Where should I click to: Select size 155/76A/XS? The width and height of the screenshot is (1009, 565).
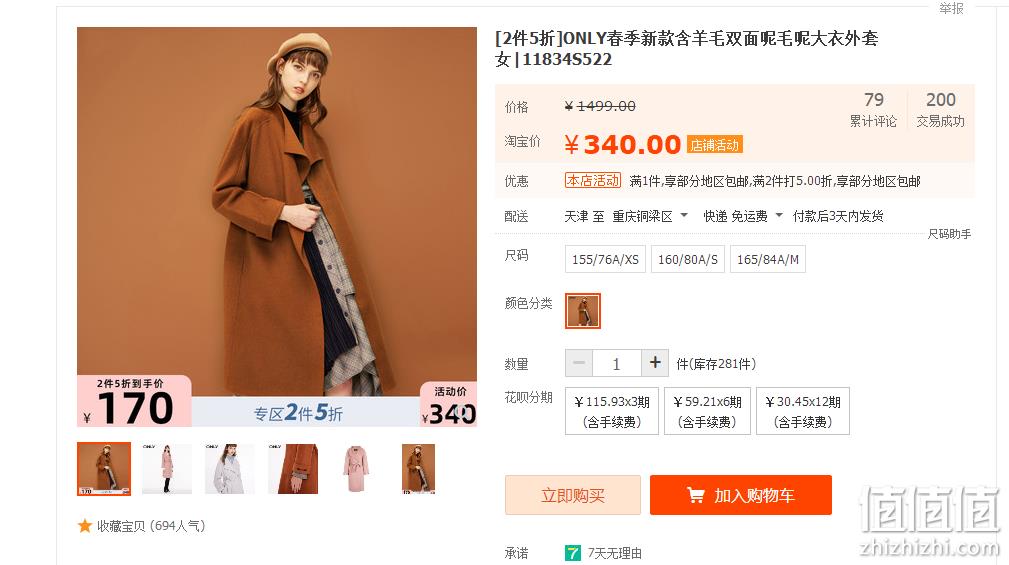tap(605, 259)
